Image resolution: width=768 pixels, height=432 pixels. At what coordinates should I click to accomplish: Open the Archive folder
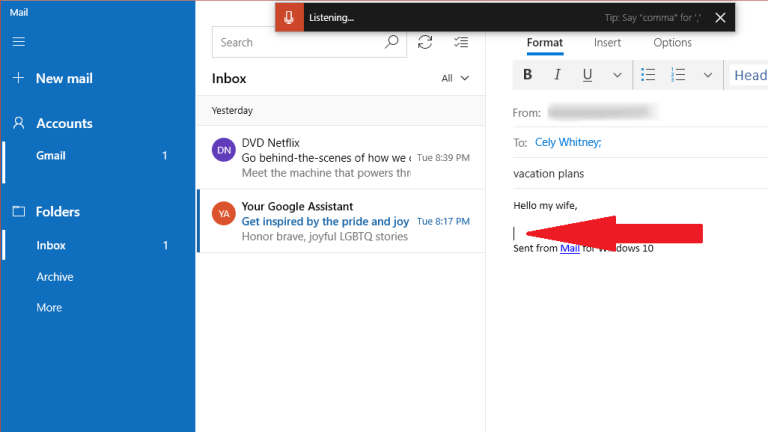tap(55, 277)
